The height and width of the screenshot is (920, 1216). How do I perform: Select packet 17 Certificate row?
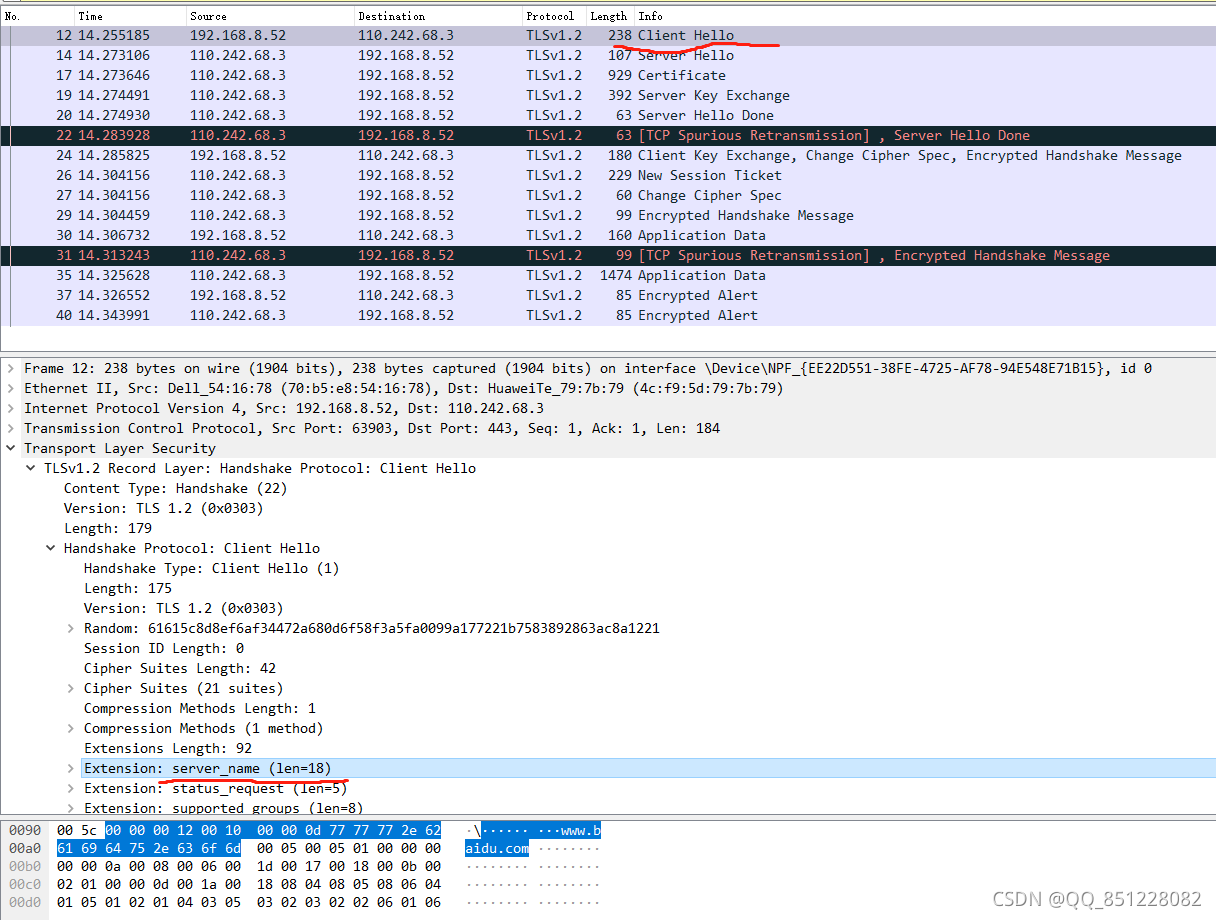(608, 75)
